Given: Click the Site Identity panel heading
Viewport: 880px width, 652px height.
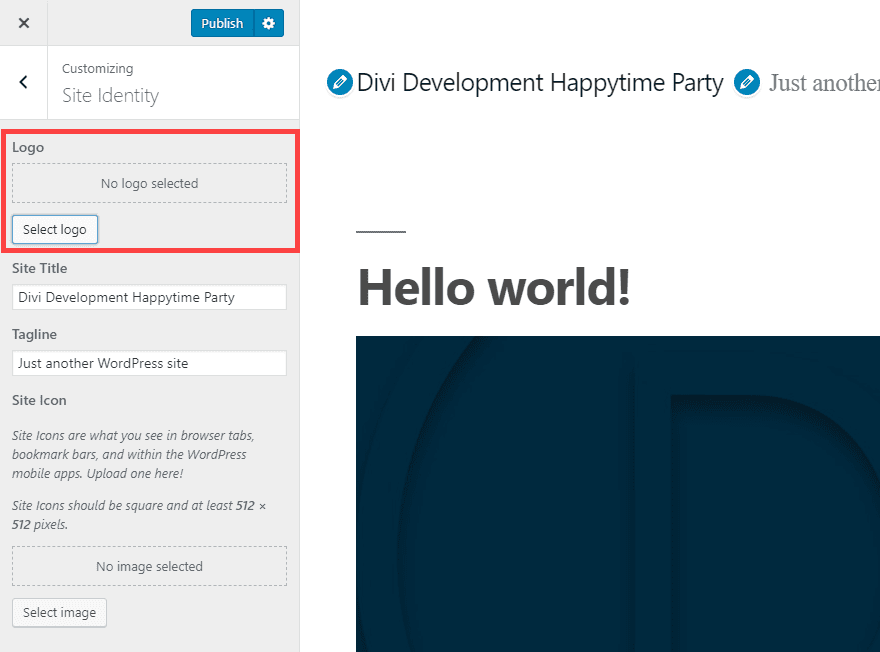Looking at the screenshot, I should point(110,96).
